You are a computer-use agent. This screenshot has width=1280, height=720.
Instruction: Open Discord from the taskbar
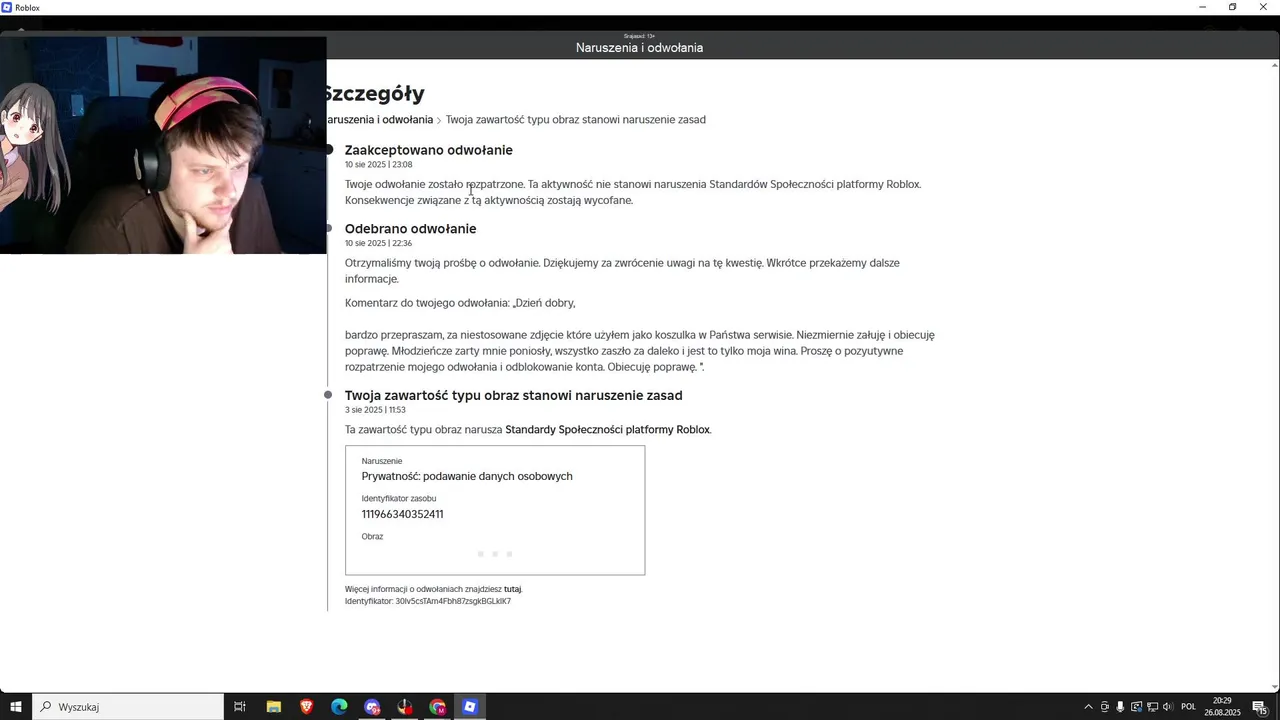click(372, 707)
